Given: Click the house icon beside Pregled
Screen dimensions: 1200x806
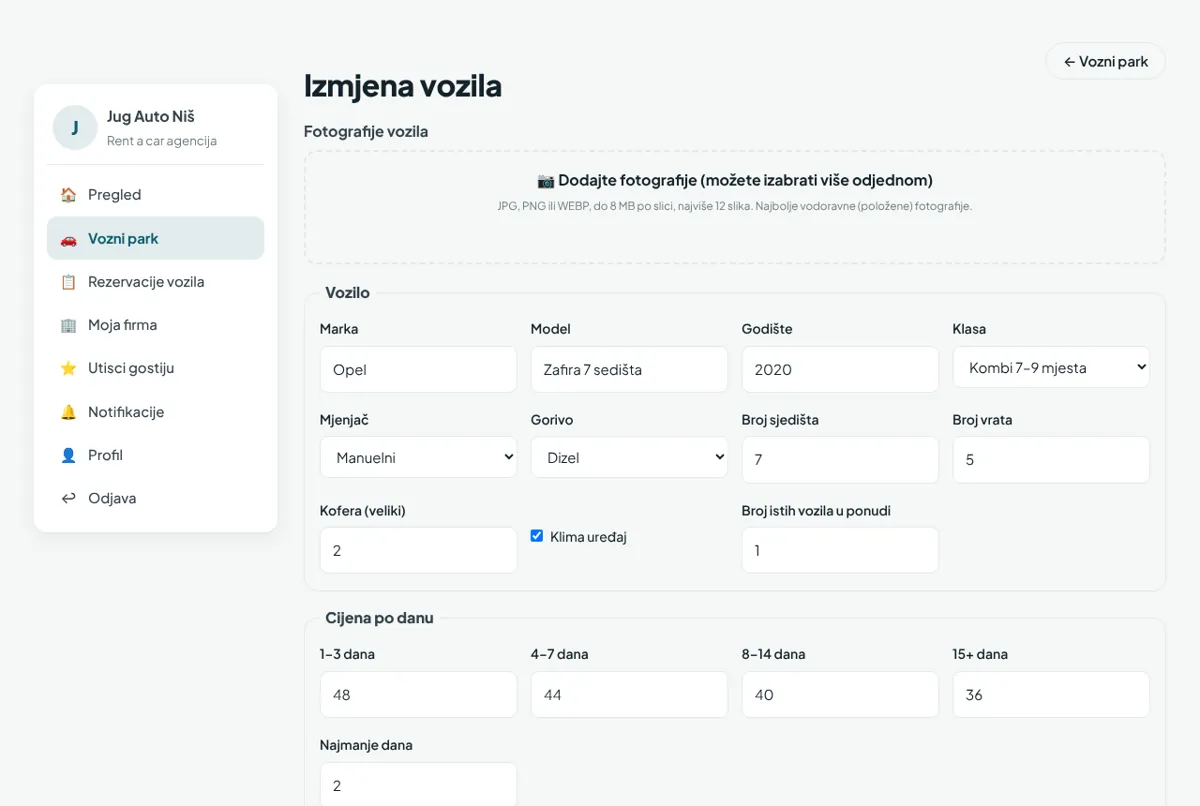Looking at the screenshot, I should click(x=68, y=195).
